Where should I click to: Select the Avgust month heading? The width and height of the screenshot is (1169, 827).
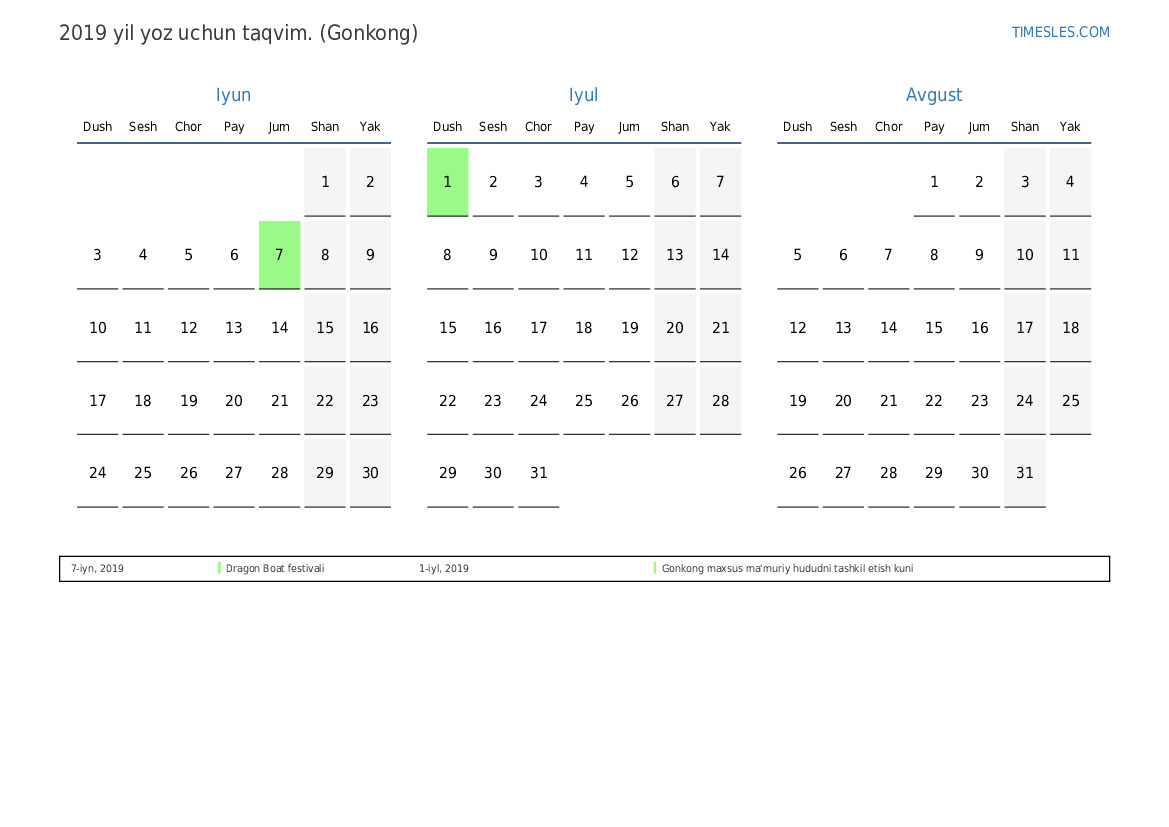click(933, 95)
